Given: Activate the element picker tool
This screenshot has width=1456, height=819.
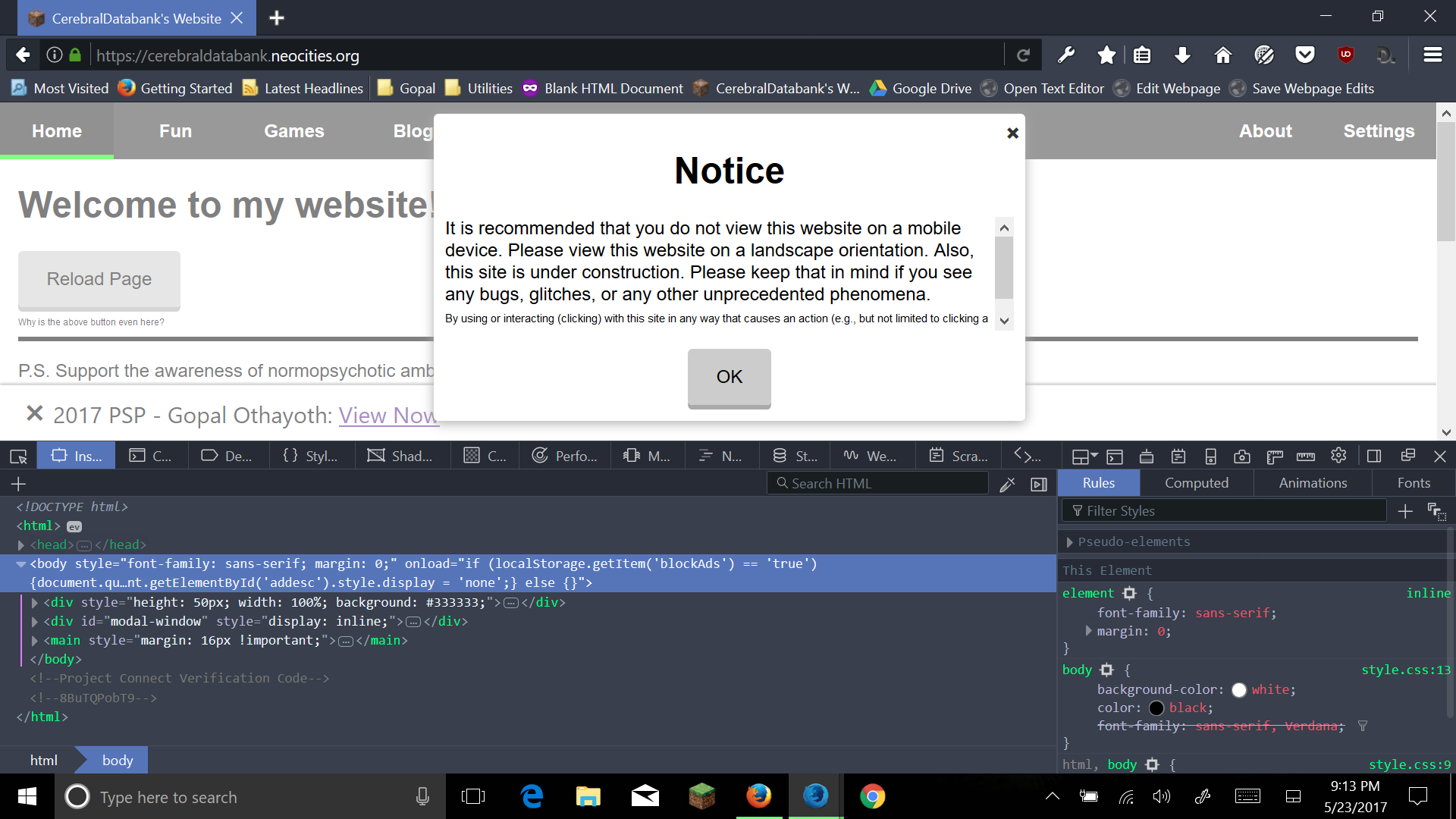Looking at the screenshot, I should 18,456.
